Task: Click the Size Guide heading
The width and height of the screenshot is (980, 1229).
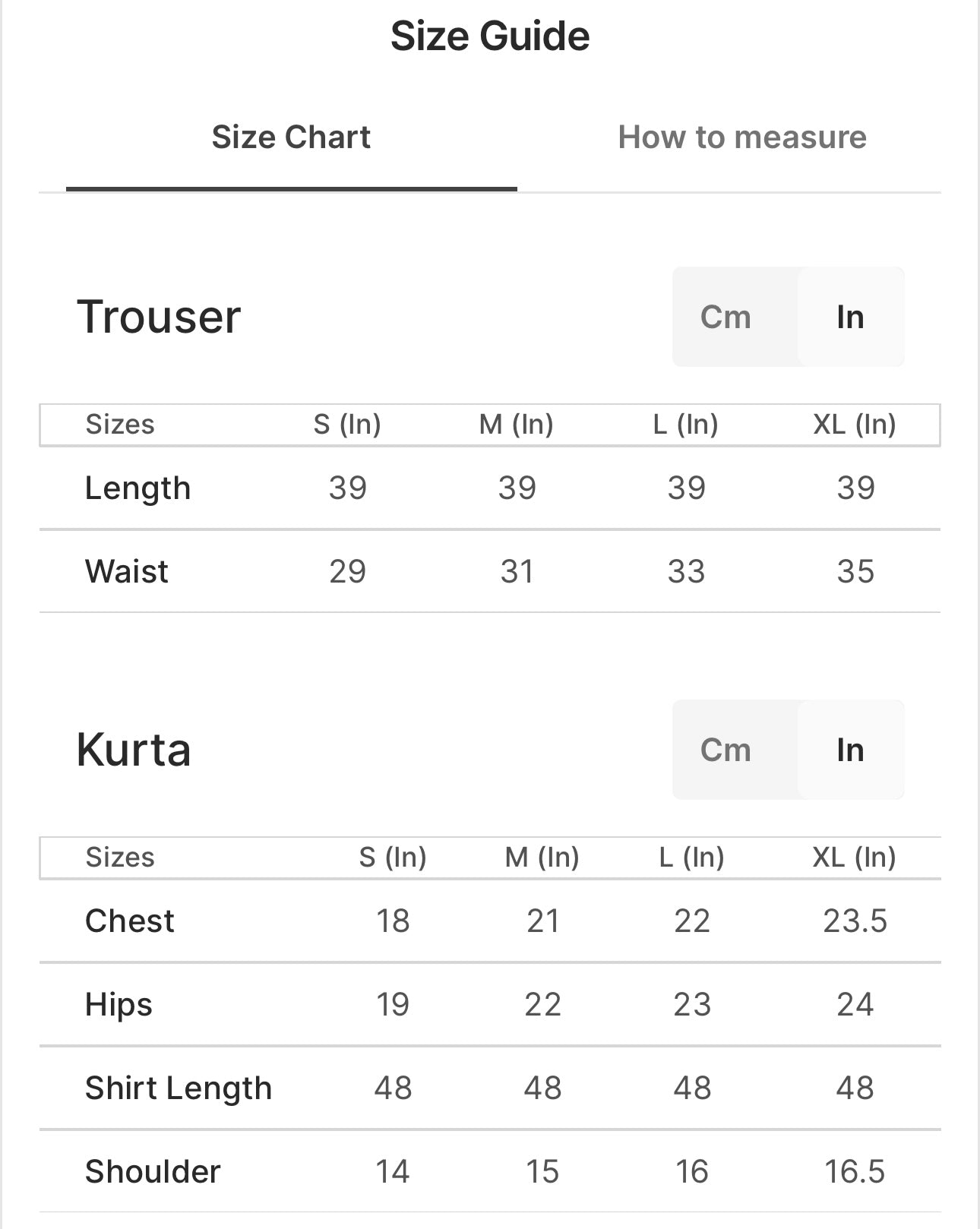Action: (490, 36)
